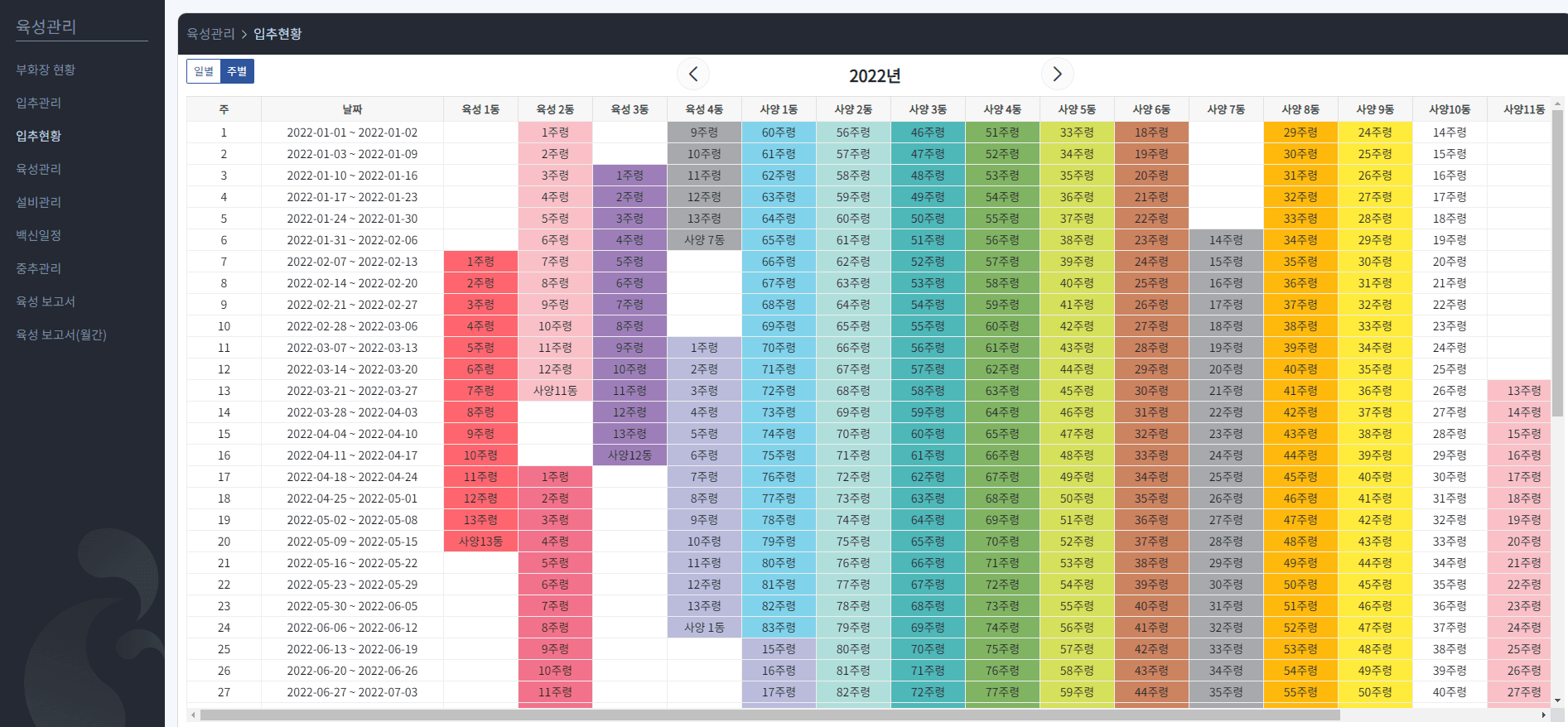Select the red 1주령 cell in 육성 1동

tap(480, 262)
